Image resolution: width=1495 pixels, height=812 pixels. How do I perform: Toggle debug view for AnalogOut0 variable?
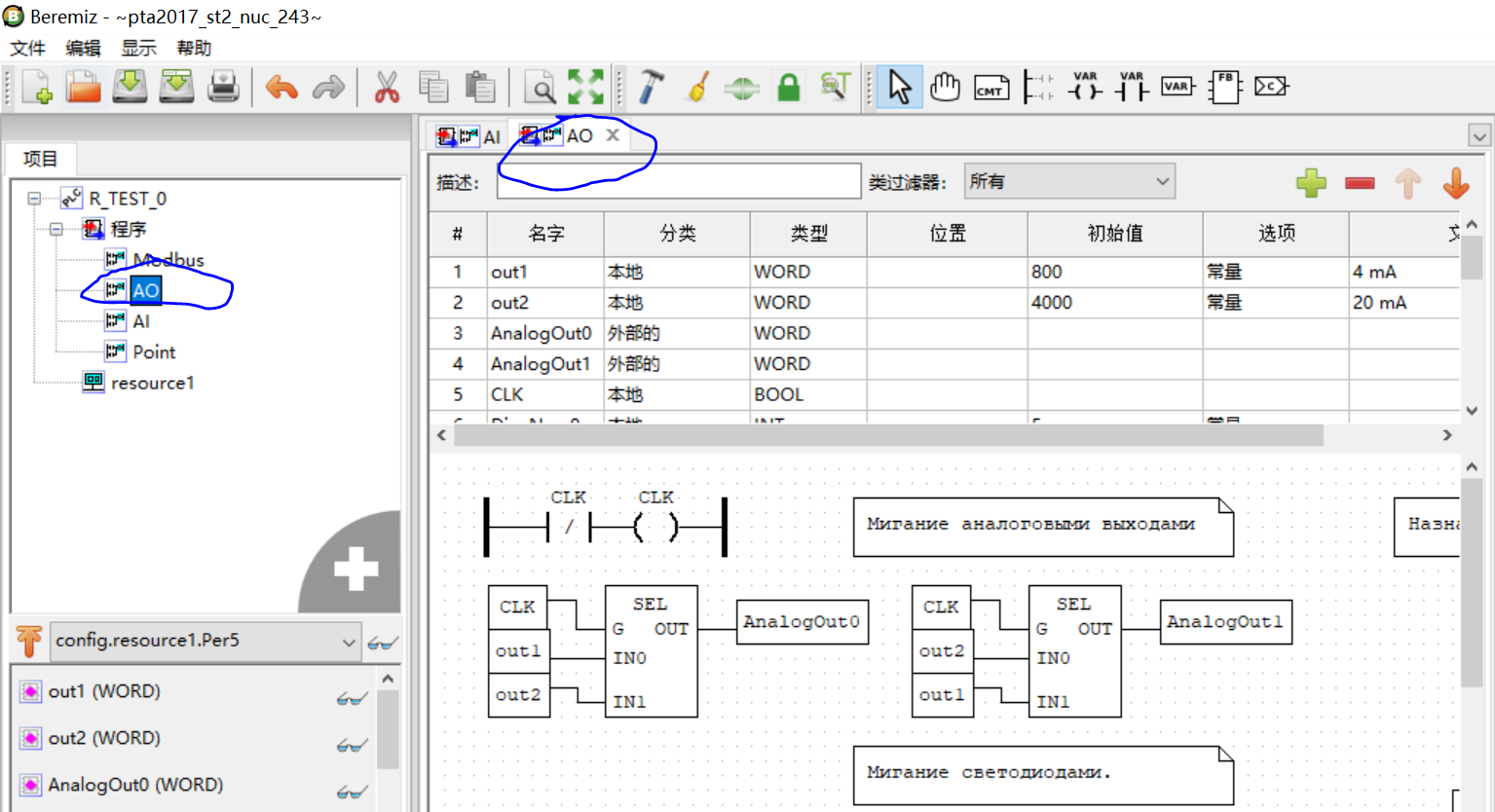pos(354,791)
